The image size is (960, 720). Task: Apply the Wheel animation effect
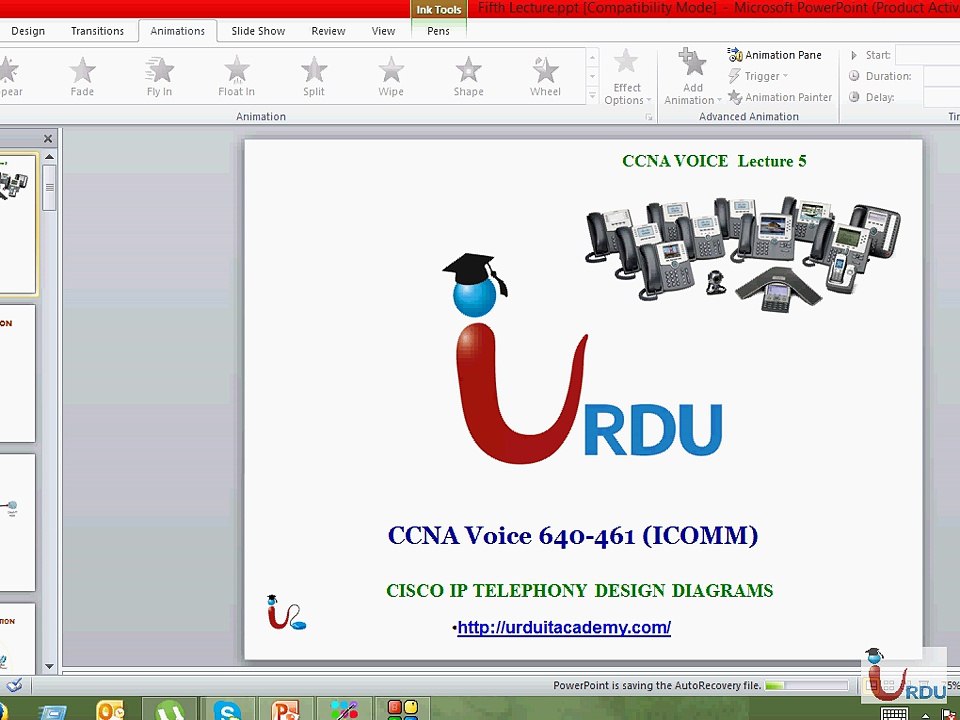click(x=545, y=77)
